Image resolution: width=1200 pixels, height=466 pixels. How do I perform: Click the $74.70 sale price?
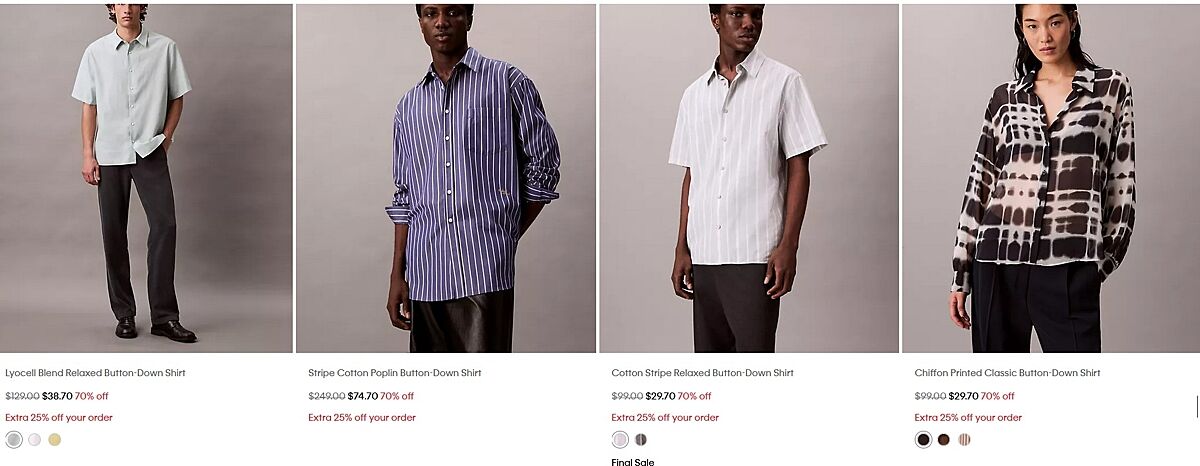(x=362, y=396)
